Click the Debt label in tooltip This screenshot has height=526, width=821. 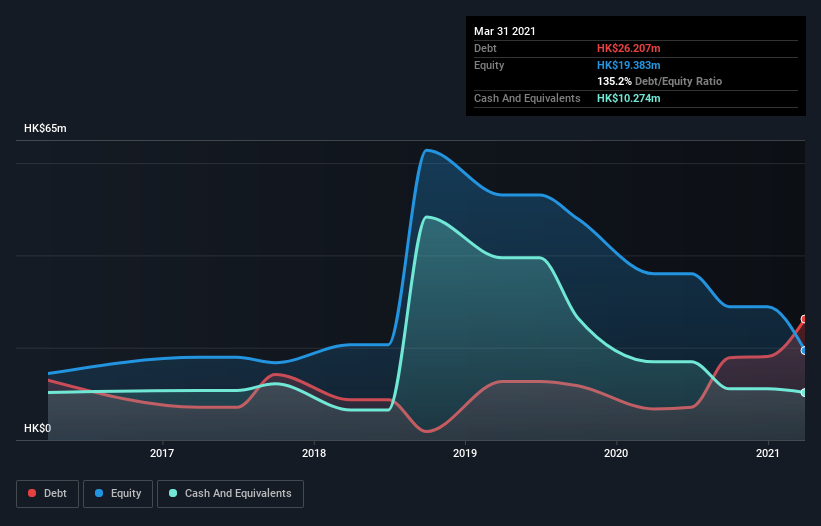pyautogui.click(x=485, y=48)
